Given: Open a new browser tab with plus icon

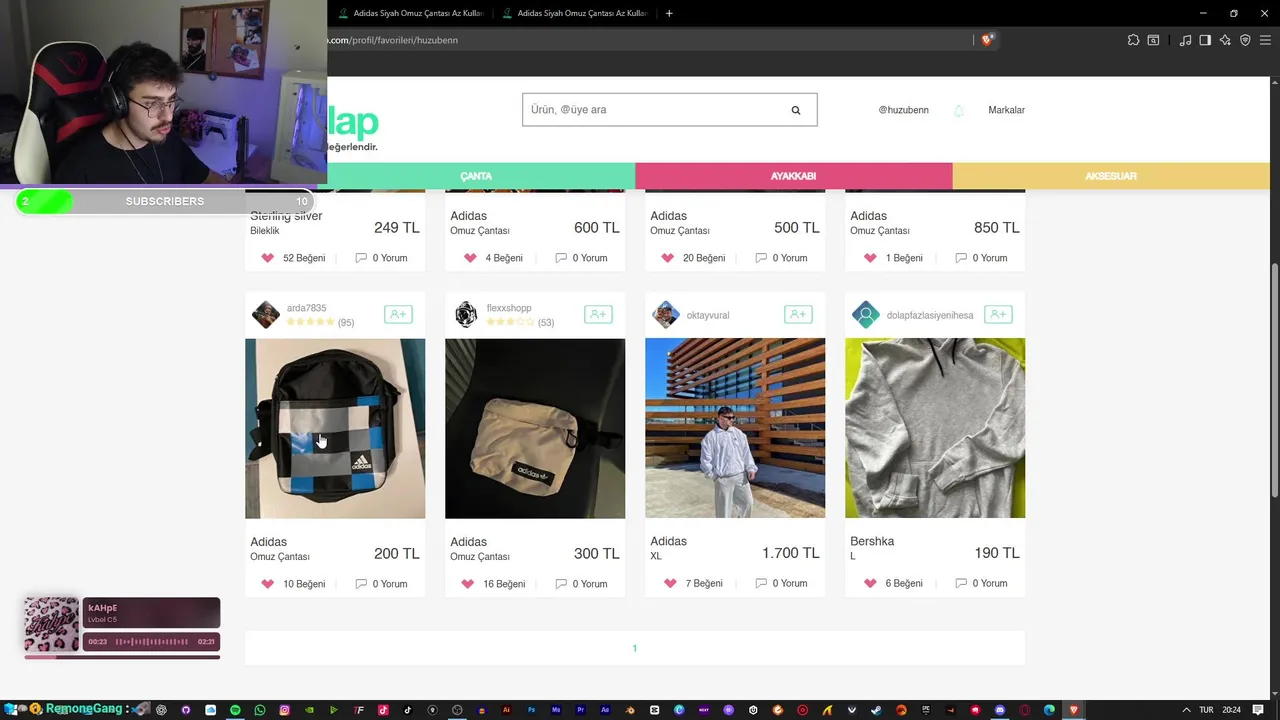Looking at the screenshot, I should (669, 13).
